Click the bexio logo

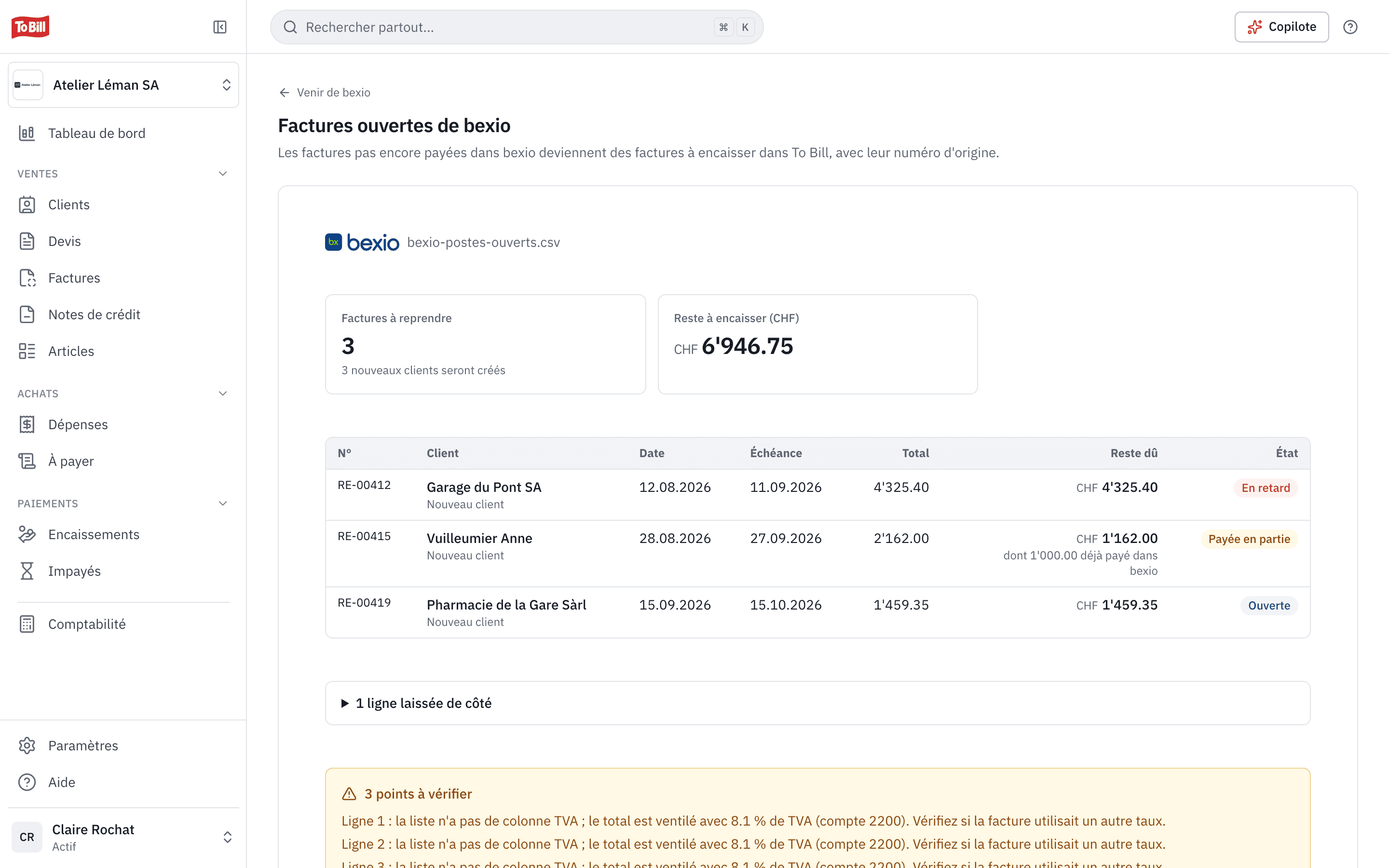tap(362, 242)
